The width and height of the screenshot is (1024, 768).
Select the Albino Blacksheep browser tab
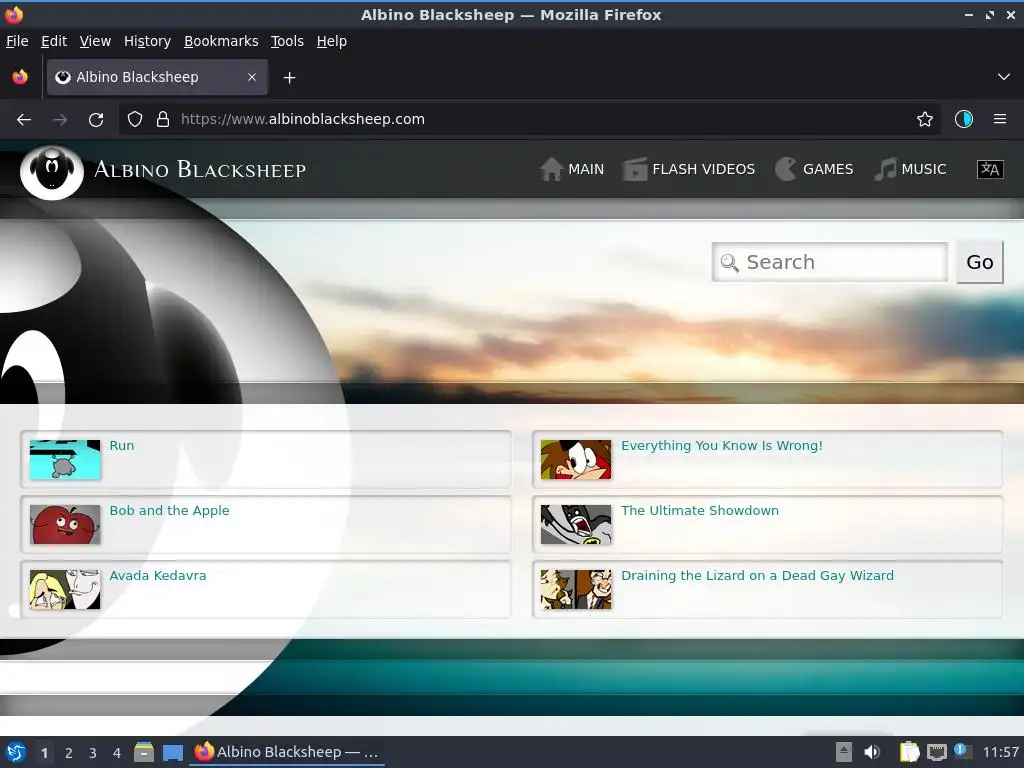[157, 77]
